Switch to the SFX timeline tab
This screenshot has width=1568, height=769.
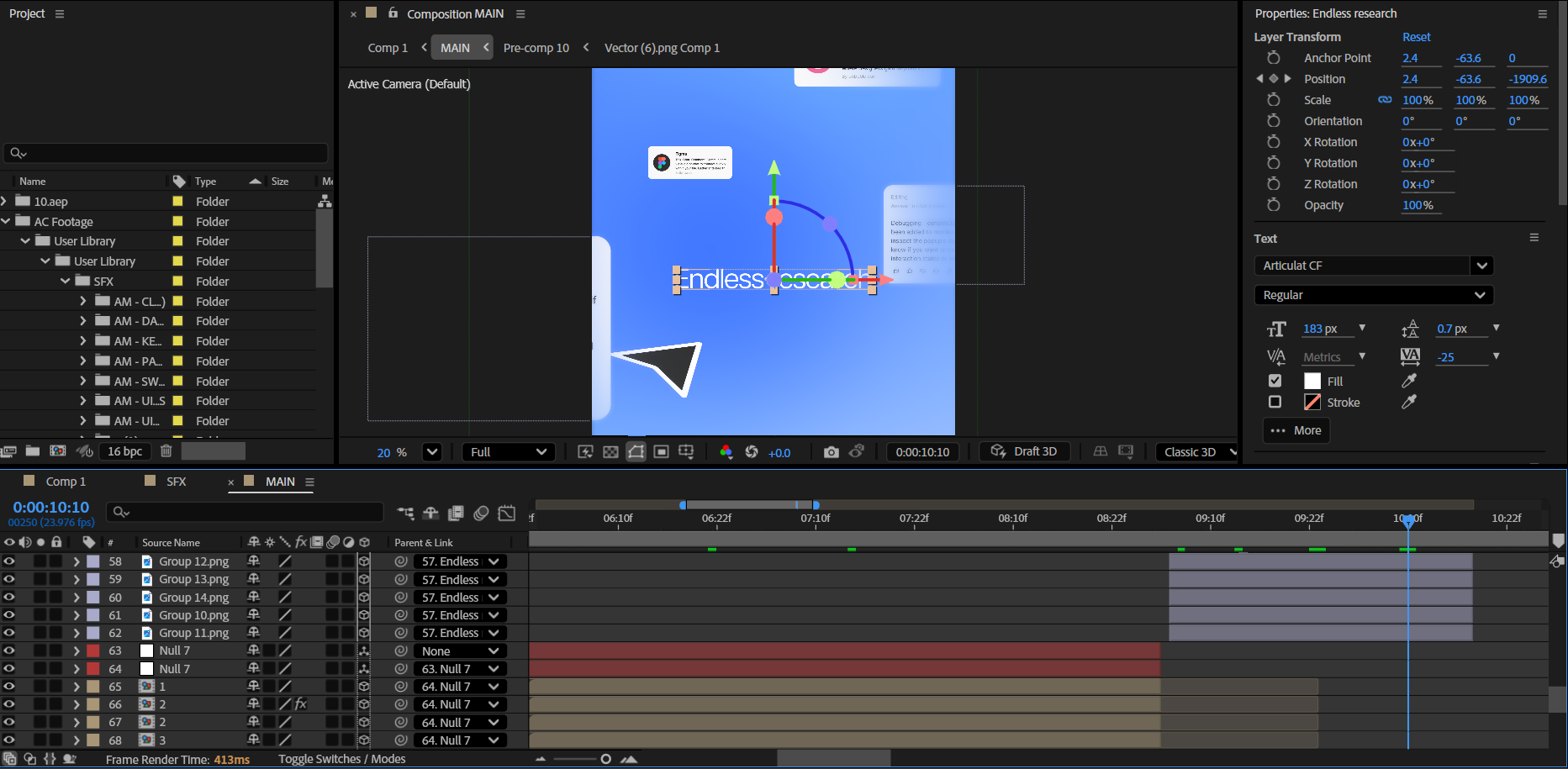point(176,482)
